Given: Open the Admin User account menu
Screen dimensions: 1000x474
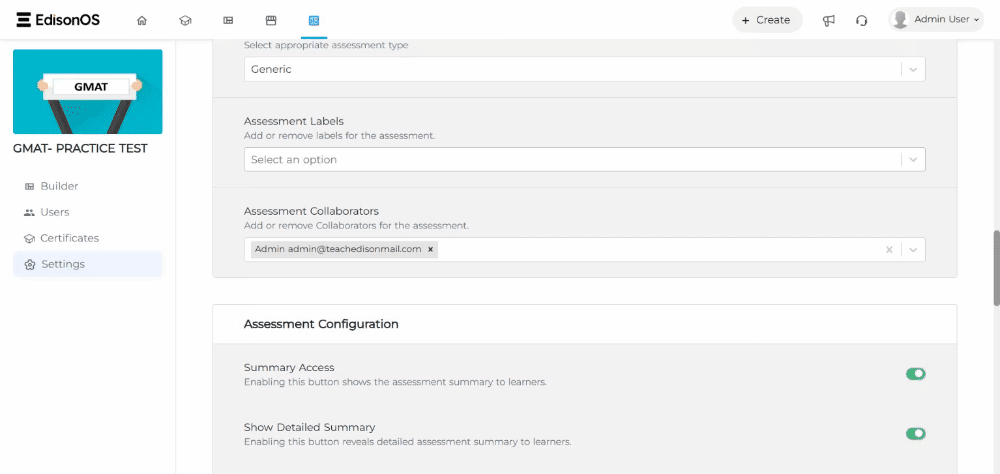Looking at the screenshot, I should click(x=936, y=20).
